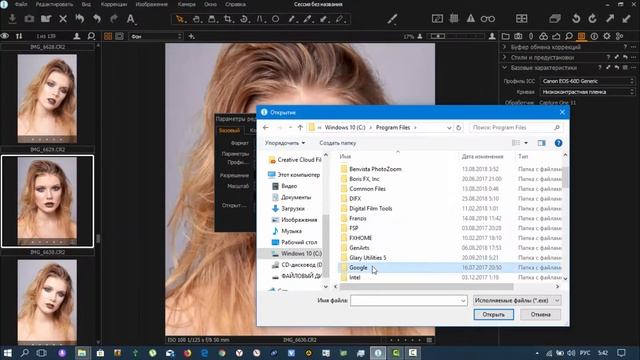Open the Color tool tab (three circles)
Screen dimensions: 640x360
click(x=543, y=36)
